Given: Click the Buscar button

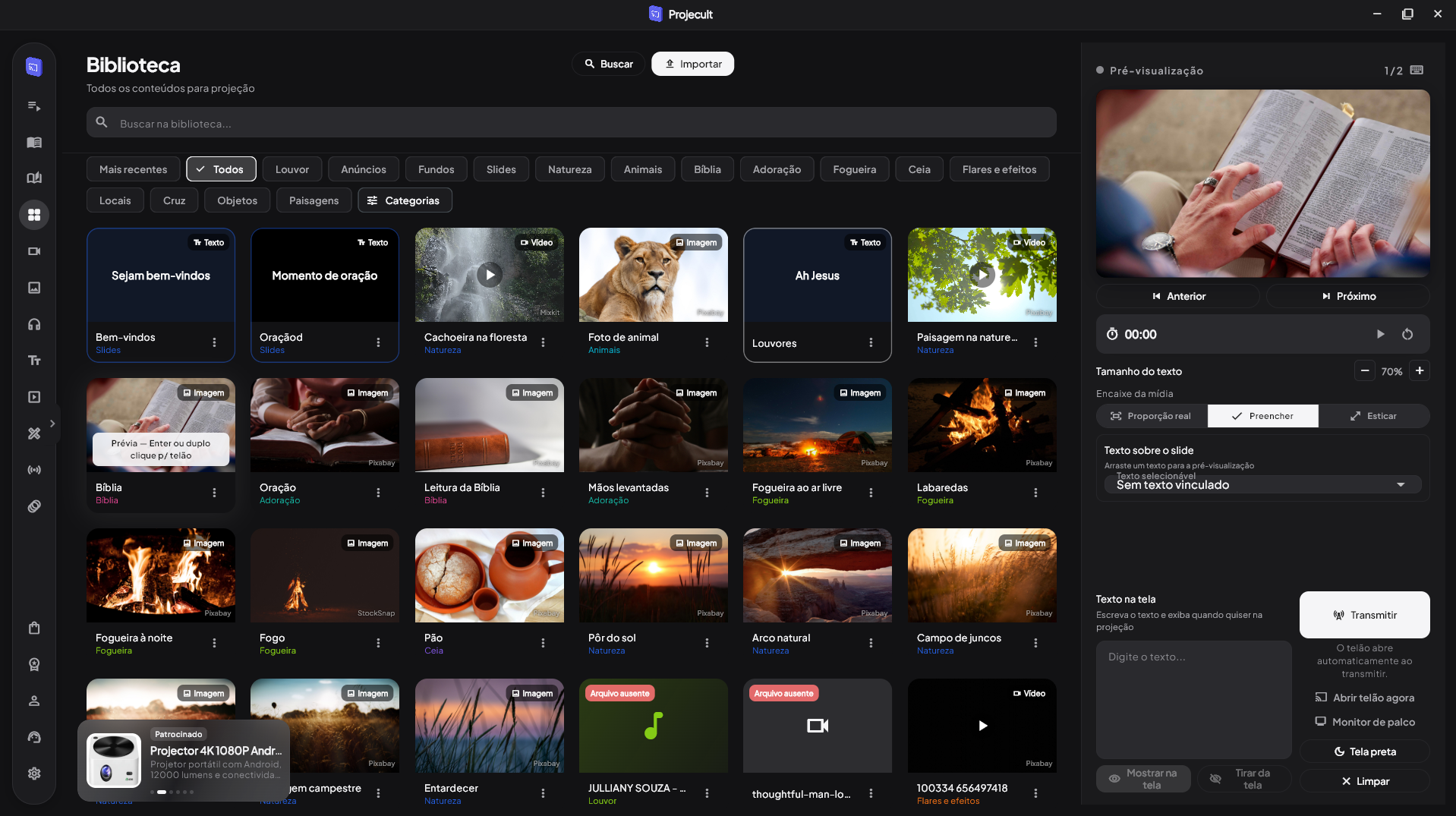Looking at the screenshot, I should (x=608, y=64).
